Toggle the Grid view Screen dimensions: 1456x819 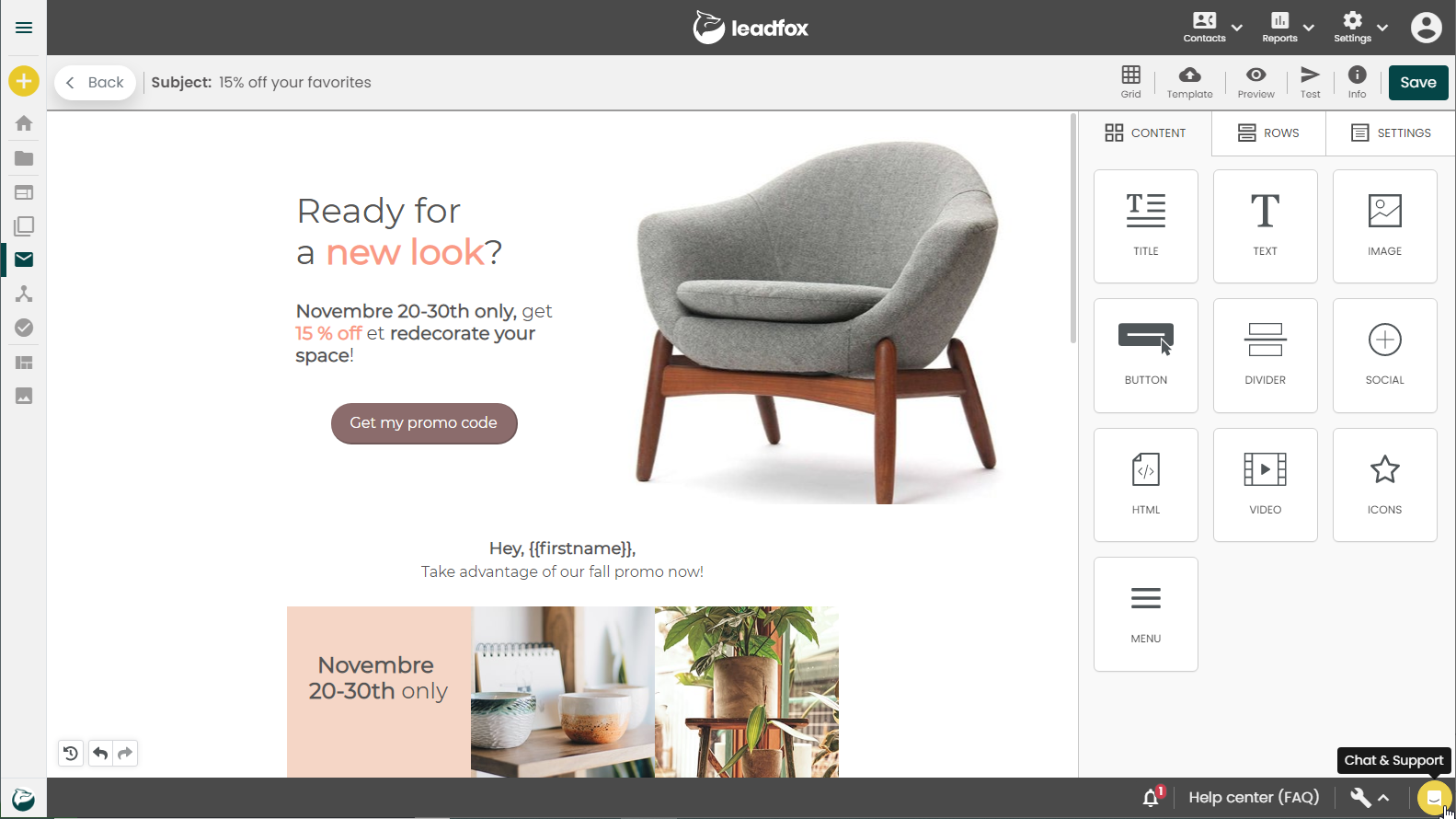click(1130, 82)
